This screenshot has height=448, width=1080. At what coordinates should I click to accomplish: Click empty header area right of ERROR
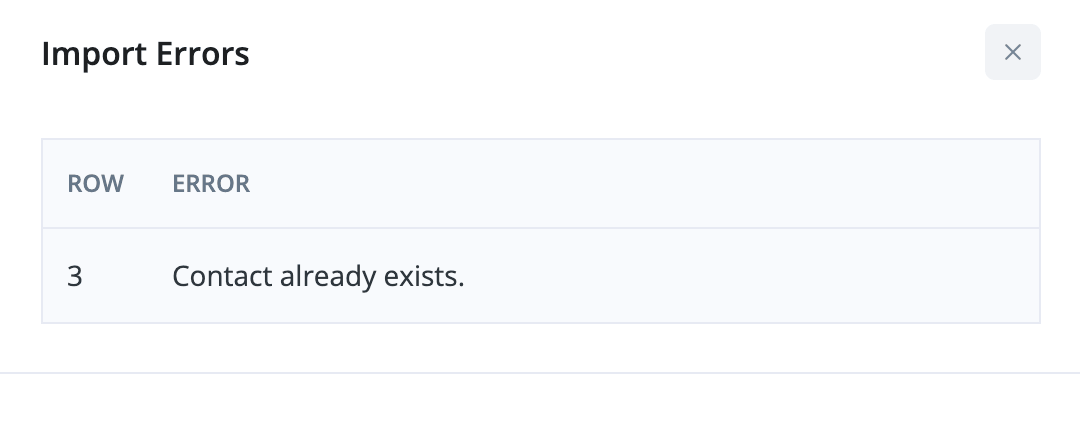(640, 184)
